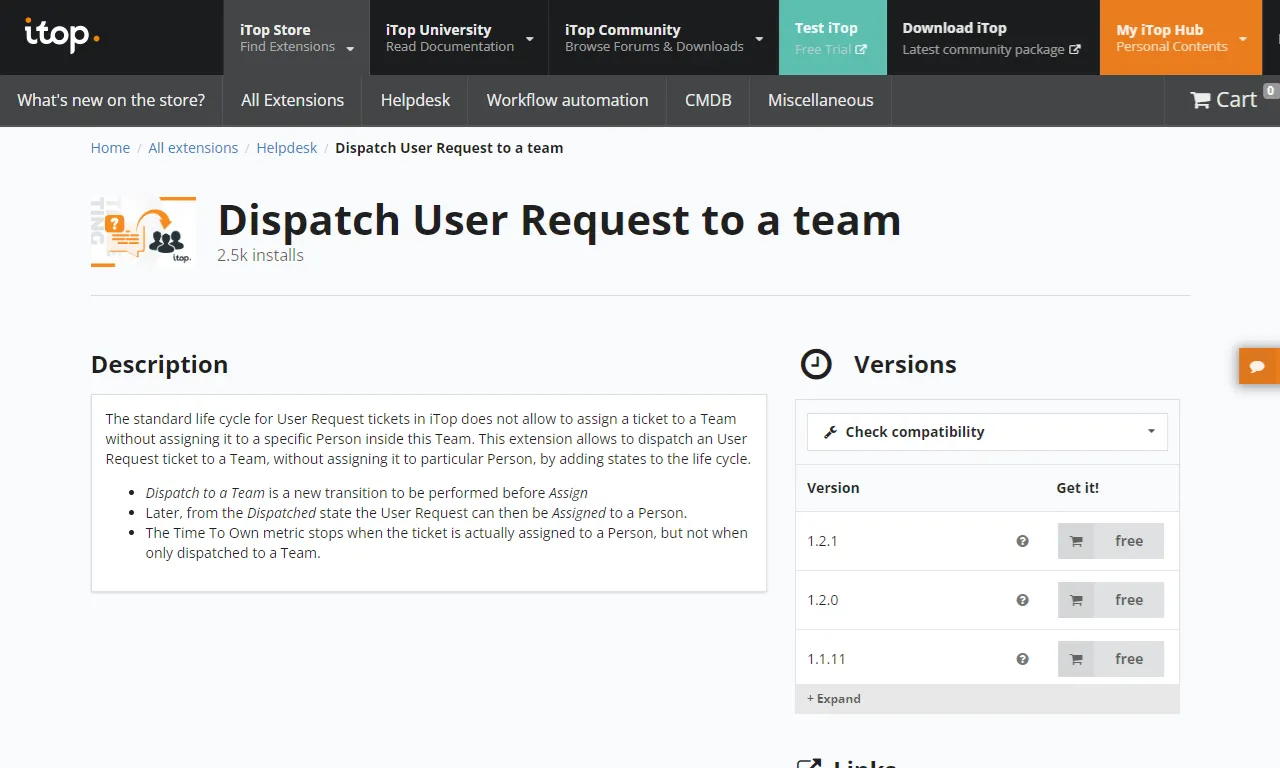Show help info for version 1.2.0
The width and height of the screenshot is (1280, 768).
point(1022,600)
